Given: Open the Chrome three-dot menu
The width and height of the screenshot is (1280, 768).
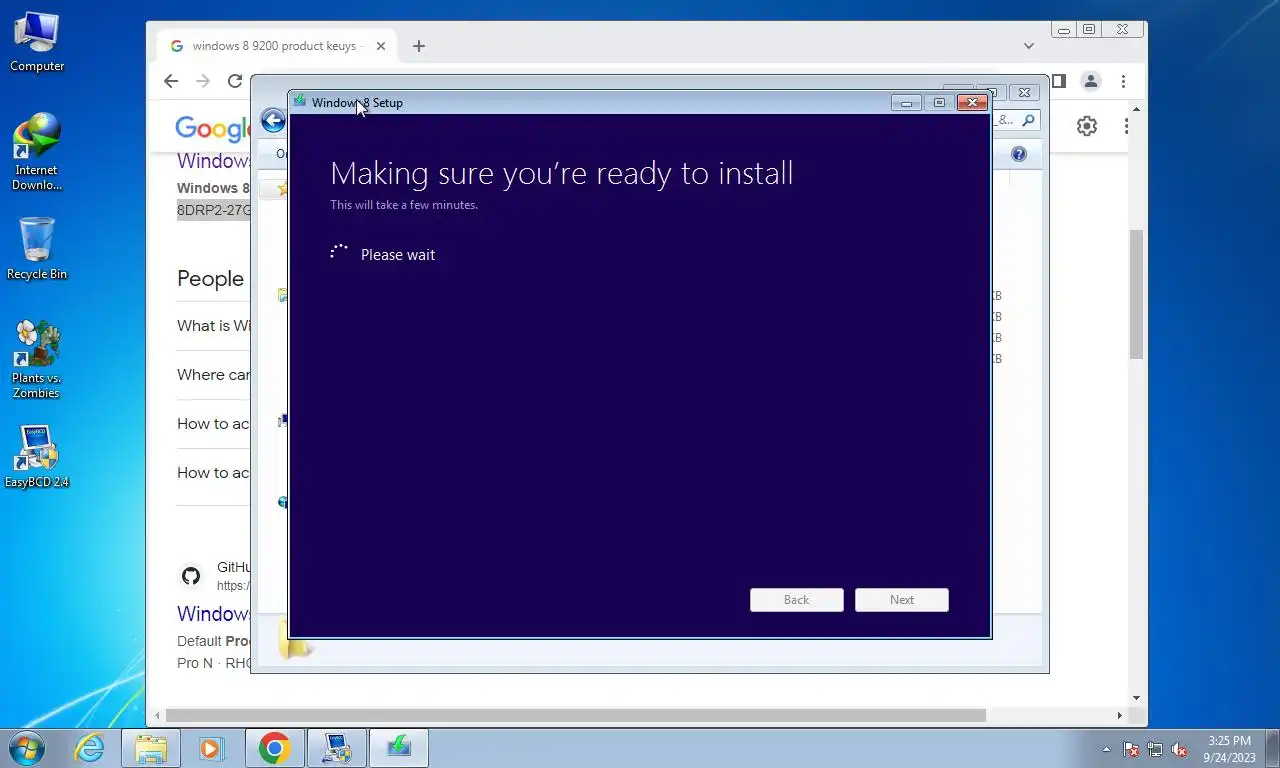Looking at the screenshot, I should 1123,81.
